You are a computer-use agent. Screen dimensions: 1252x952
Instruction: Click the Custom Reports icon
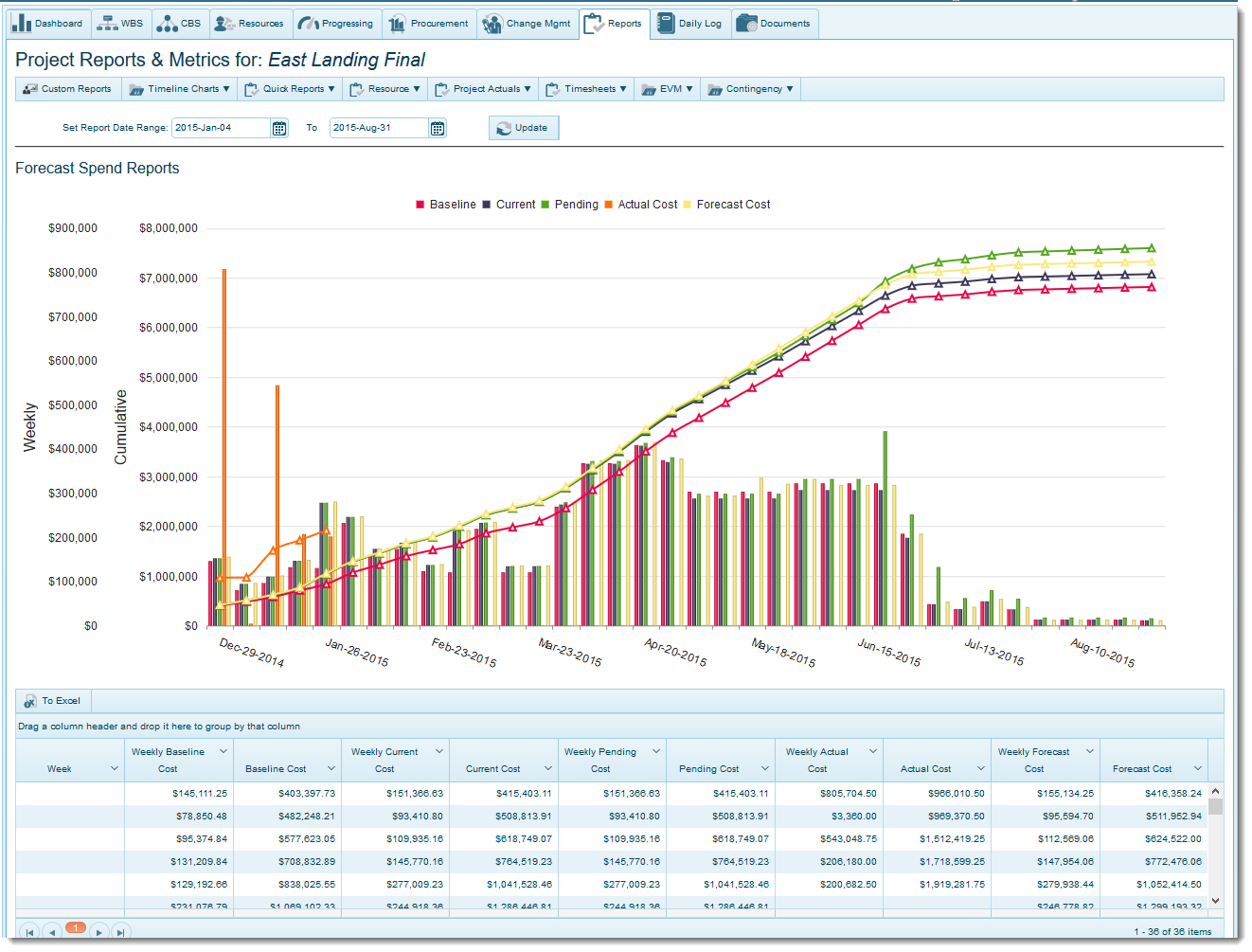tap(30, 89)
